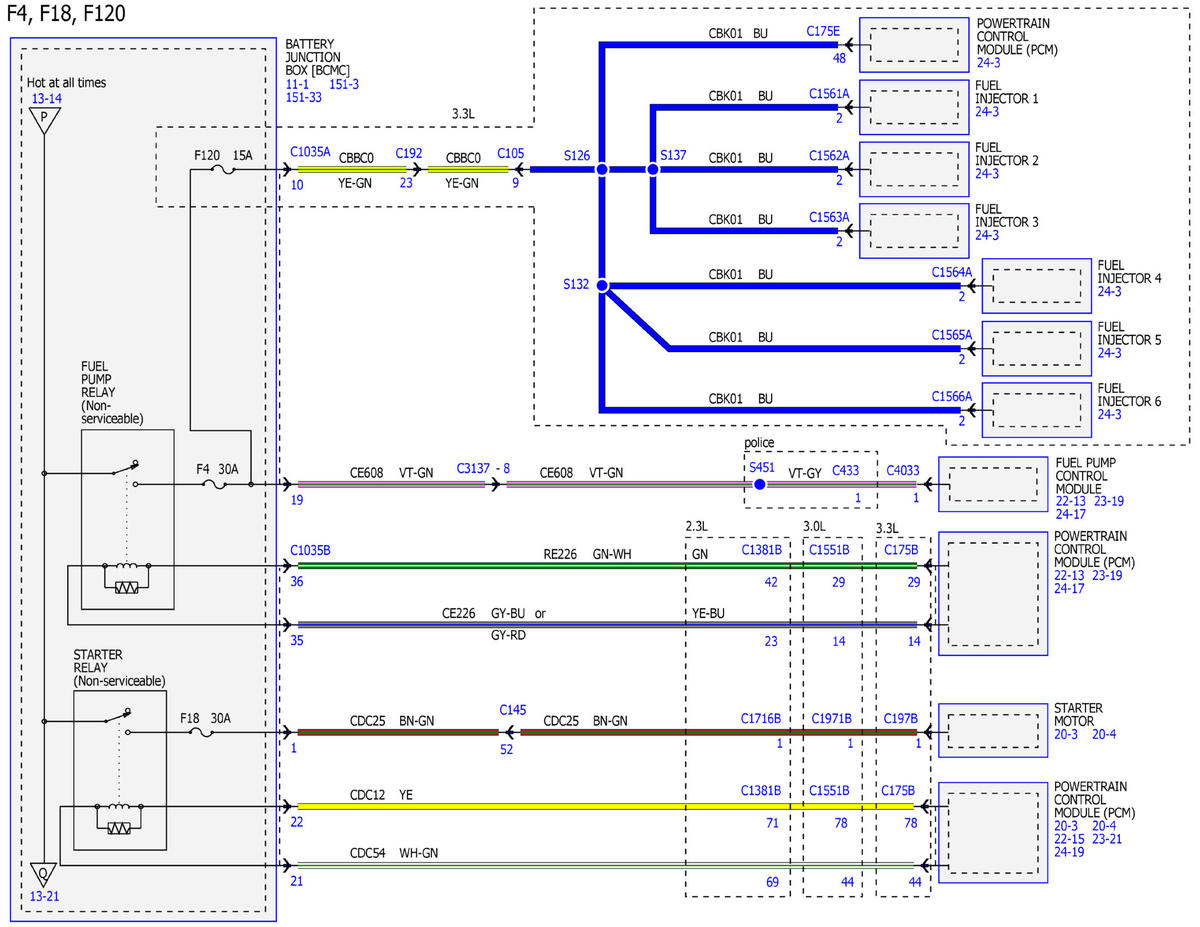Click the S132 splice junction
Screen dimensions: 1200x927
tap(602, 286)
